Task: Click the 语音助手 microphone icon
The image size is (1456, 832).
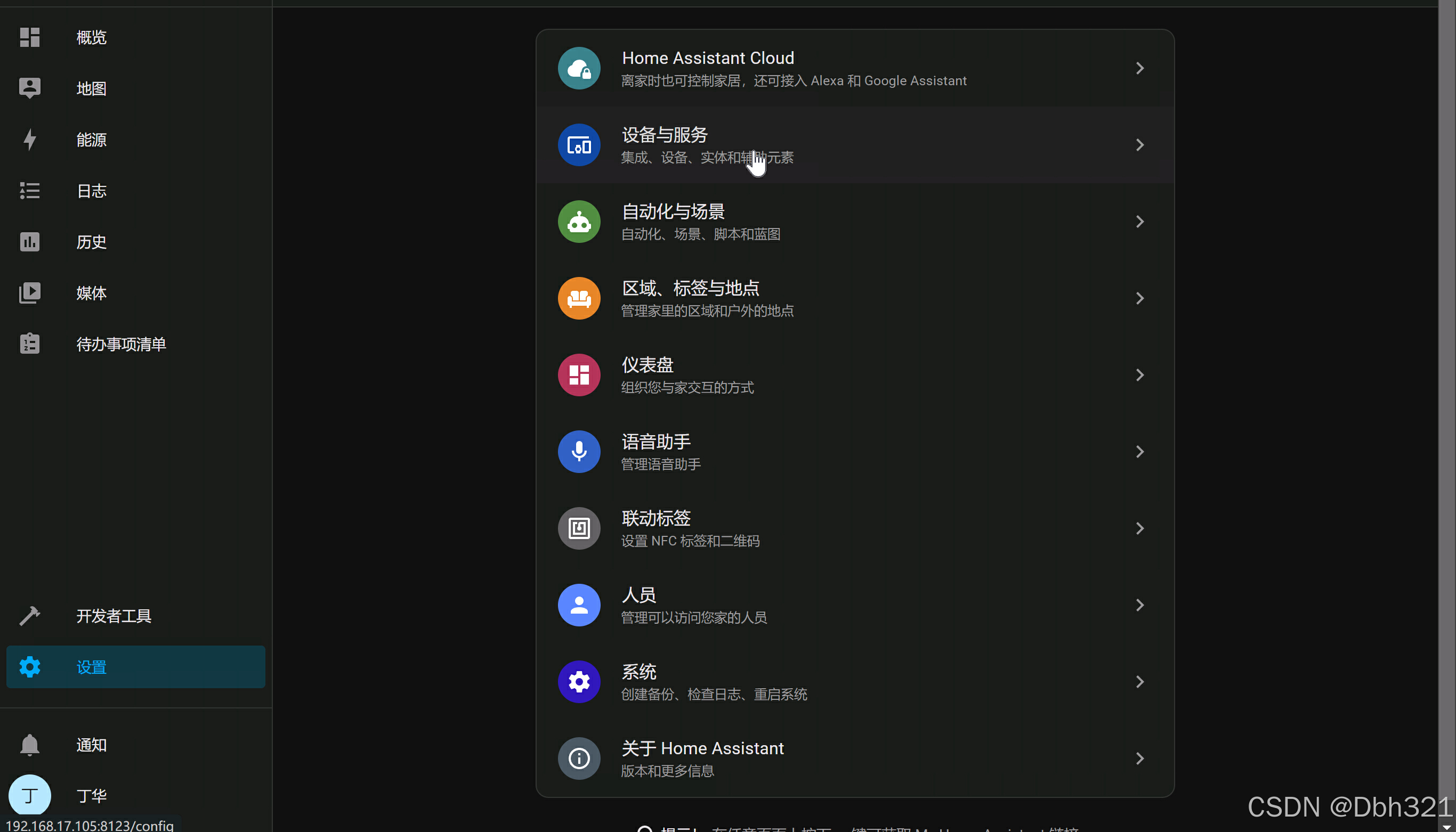Action: coord(579,452)
